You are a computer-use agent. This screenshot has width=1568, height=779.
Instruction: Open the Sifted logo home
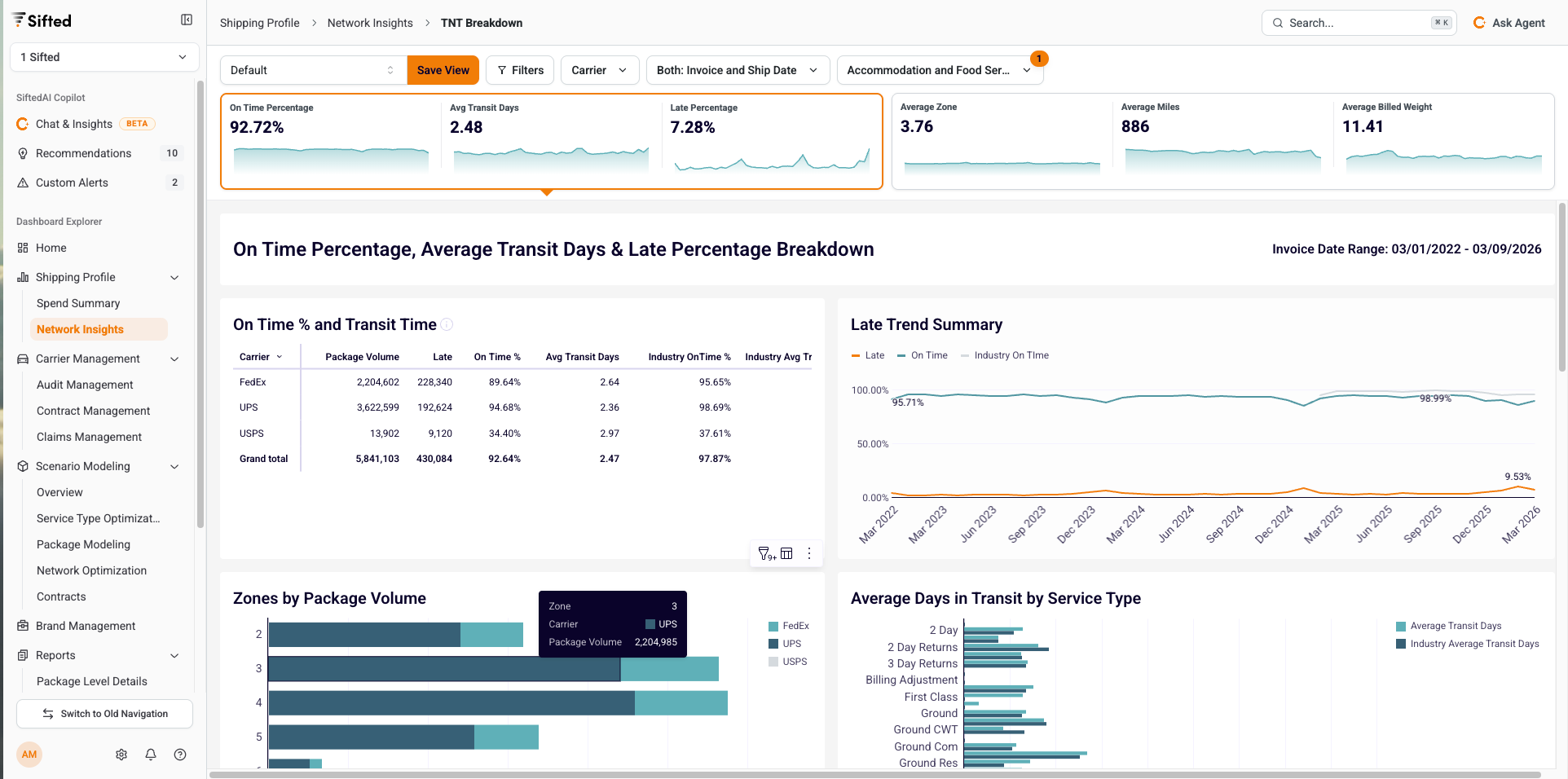click(x=42, y=20)
